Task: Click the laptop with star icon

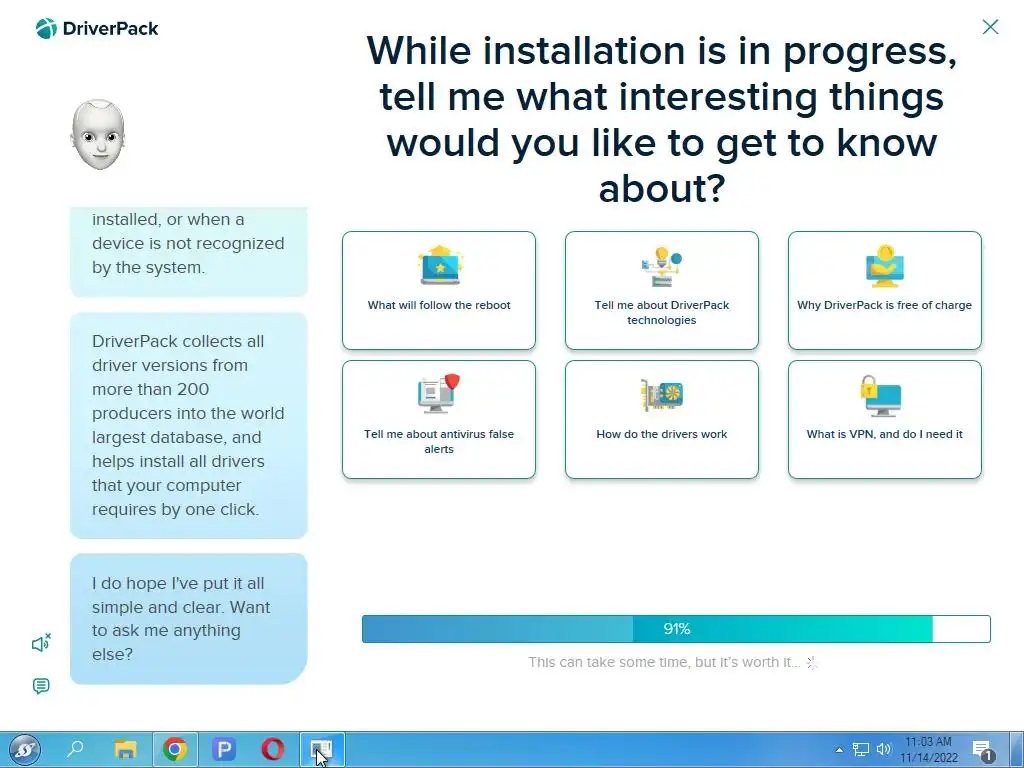Action: point(440,265)
